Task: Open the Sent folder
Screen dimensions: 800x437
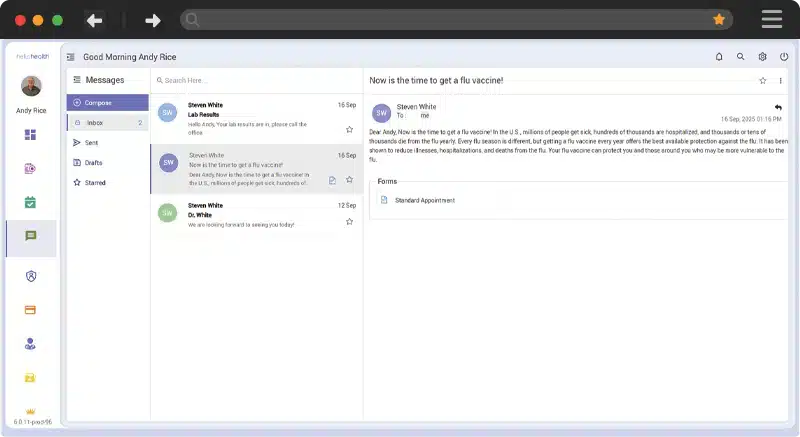Action: click(91, 143)
